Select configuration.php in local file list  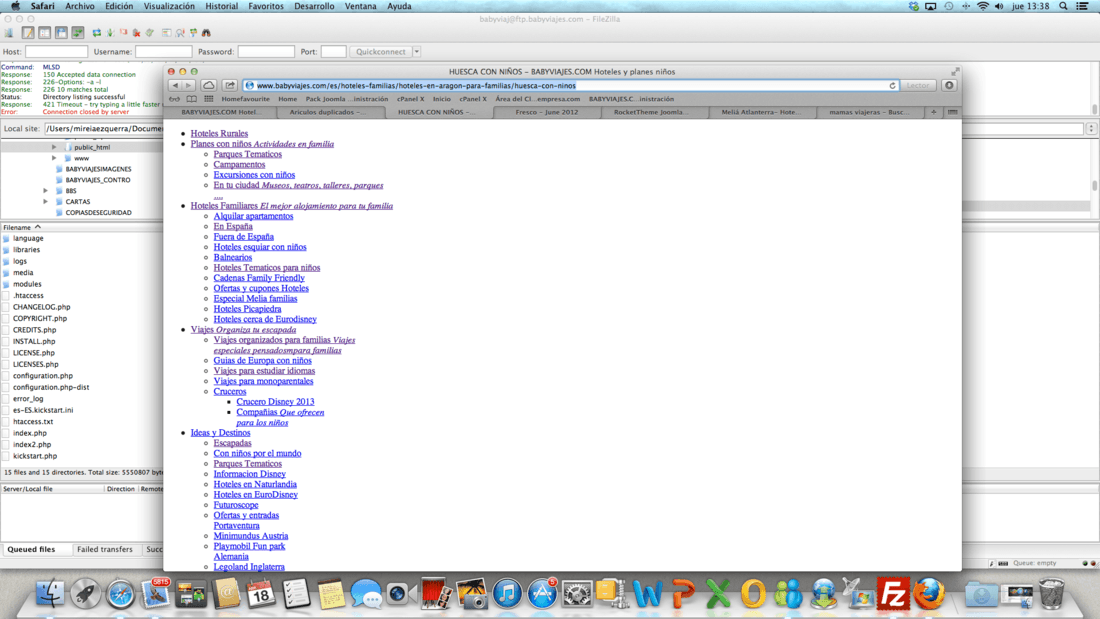(x=42, y=376)
